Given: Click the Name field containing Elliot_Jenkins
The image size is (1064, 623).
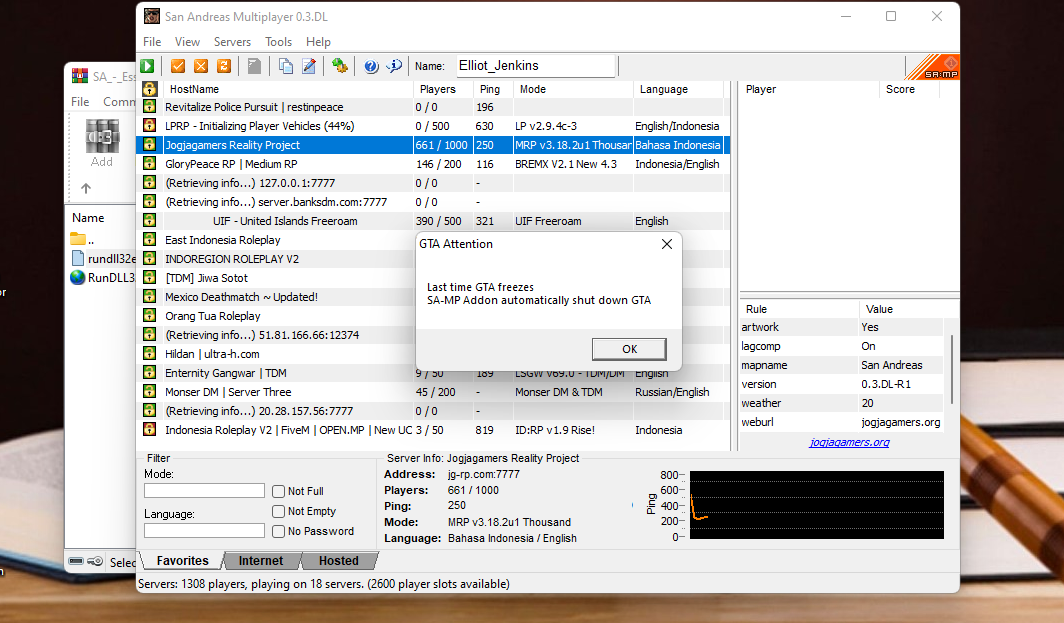Looking at the screenshot, I should pyautogui.click(x=535, y=66).
